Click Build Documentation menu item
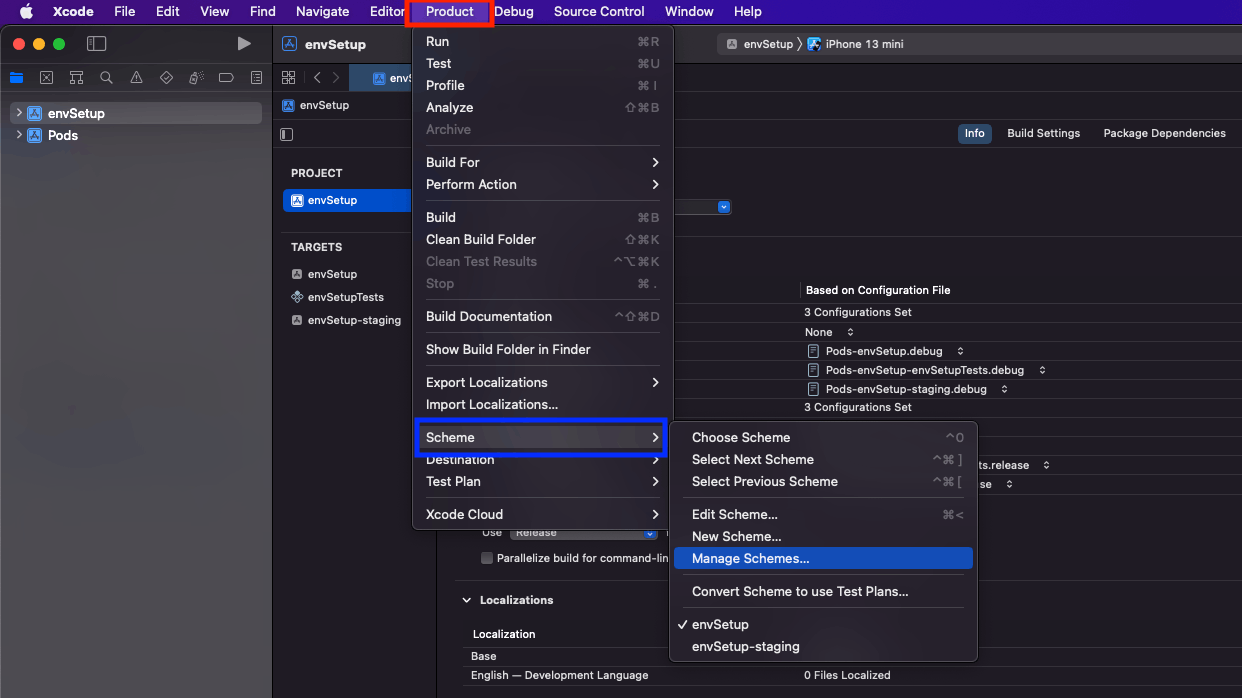This screenshot has height=698, width=1242. point(543,316)
